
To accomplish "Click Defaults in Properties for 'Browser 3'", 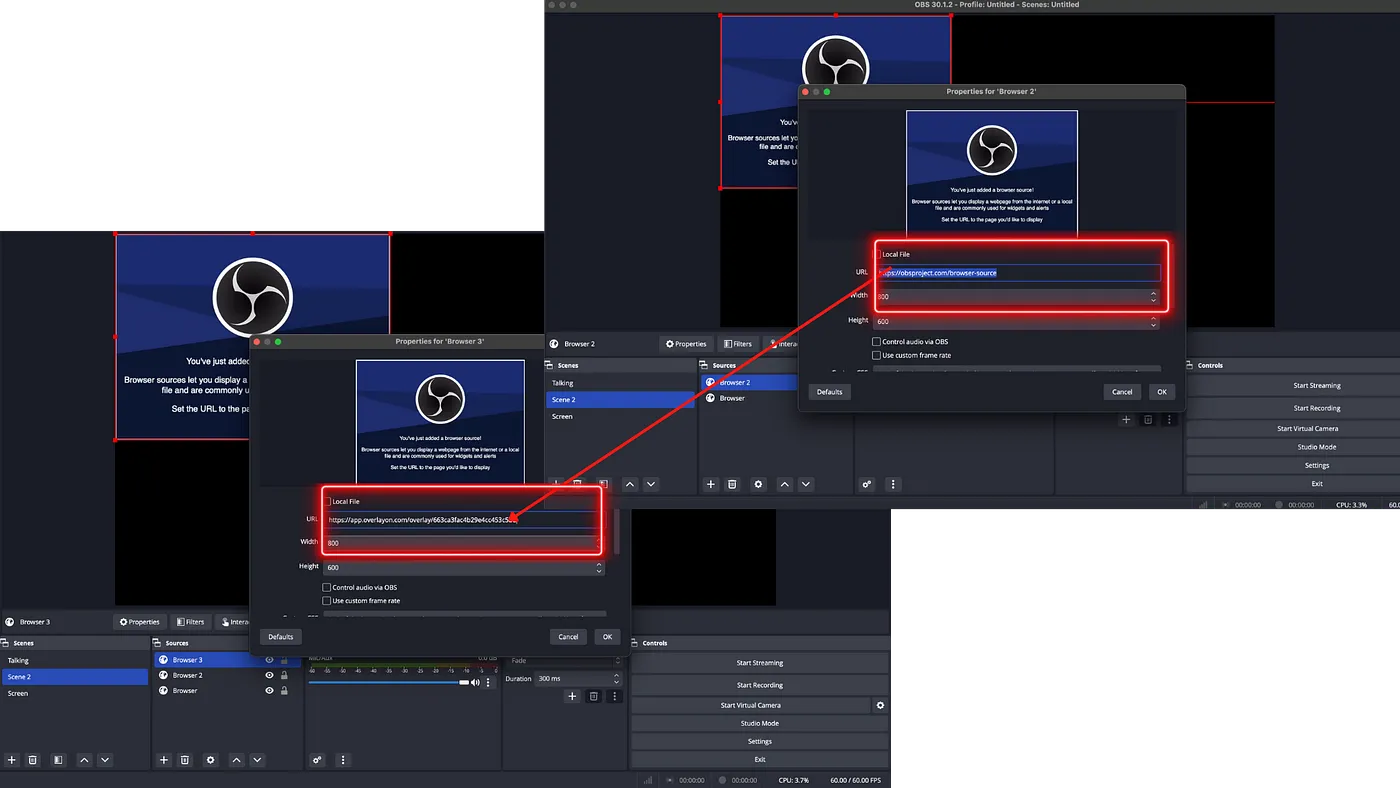I will (x=281, y=637).
